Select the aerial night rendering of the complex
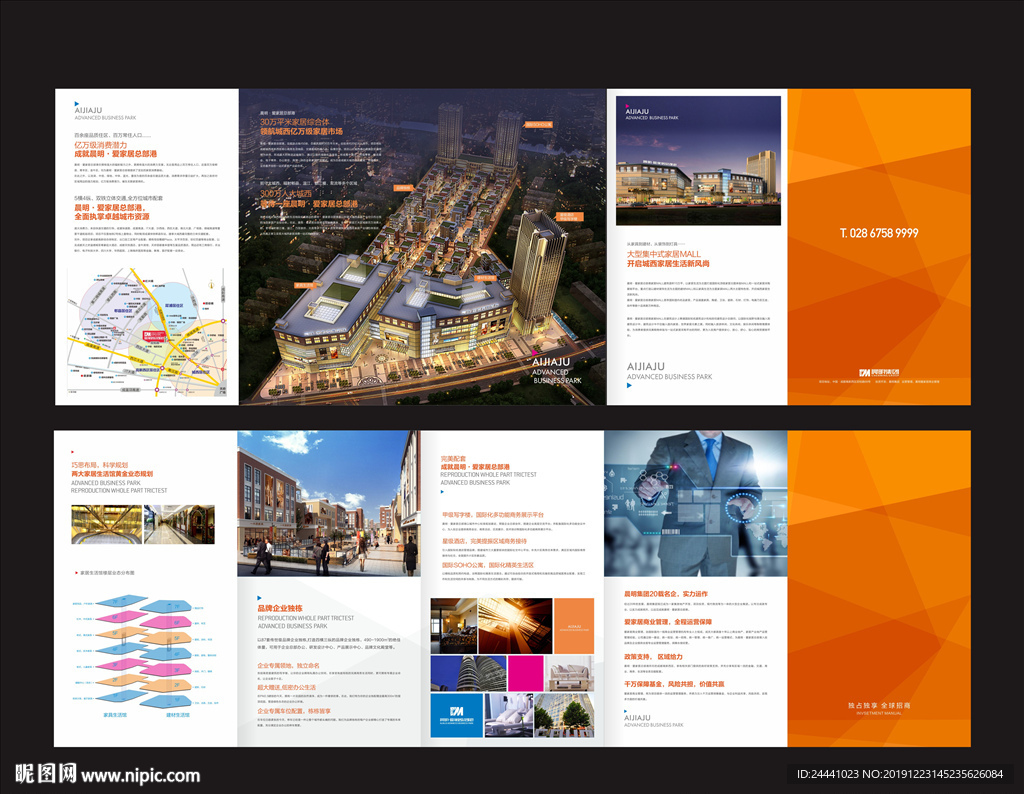Viewport: 1024px width, 794px height. coord(423,247)
